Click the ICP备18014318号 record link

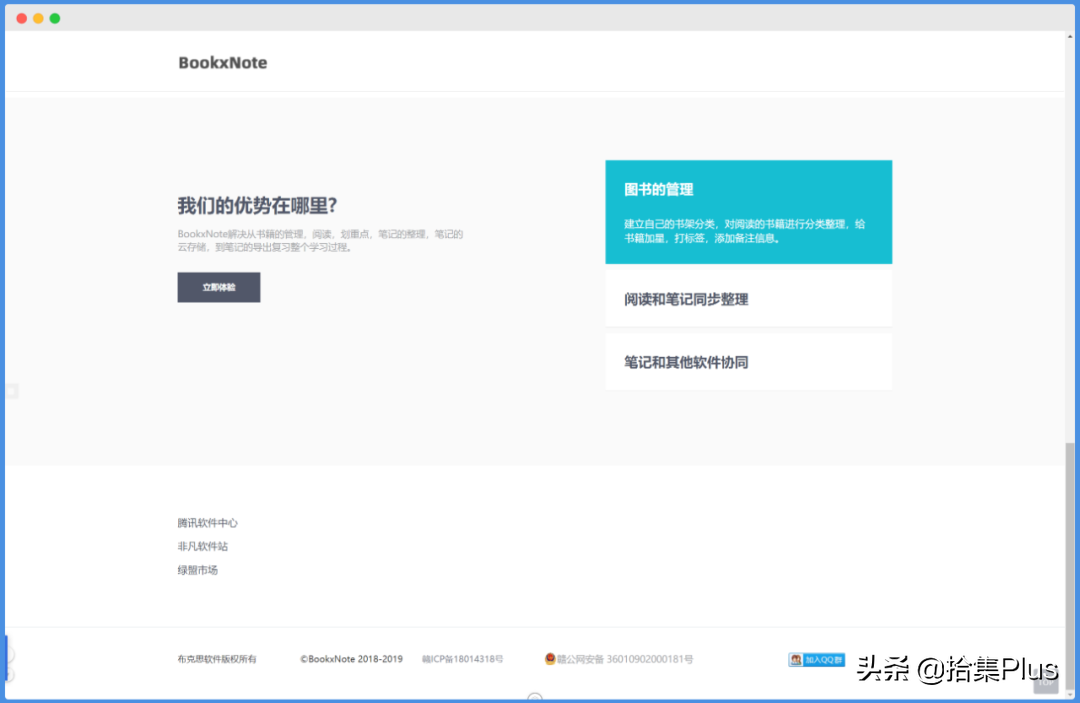[462, 659]
